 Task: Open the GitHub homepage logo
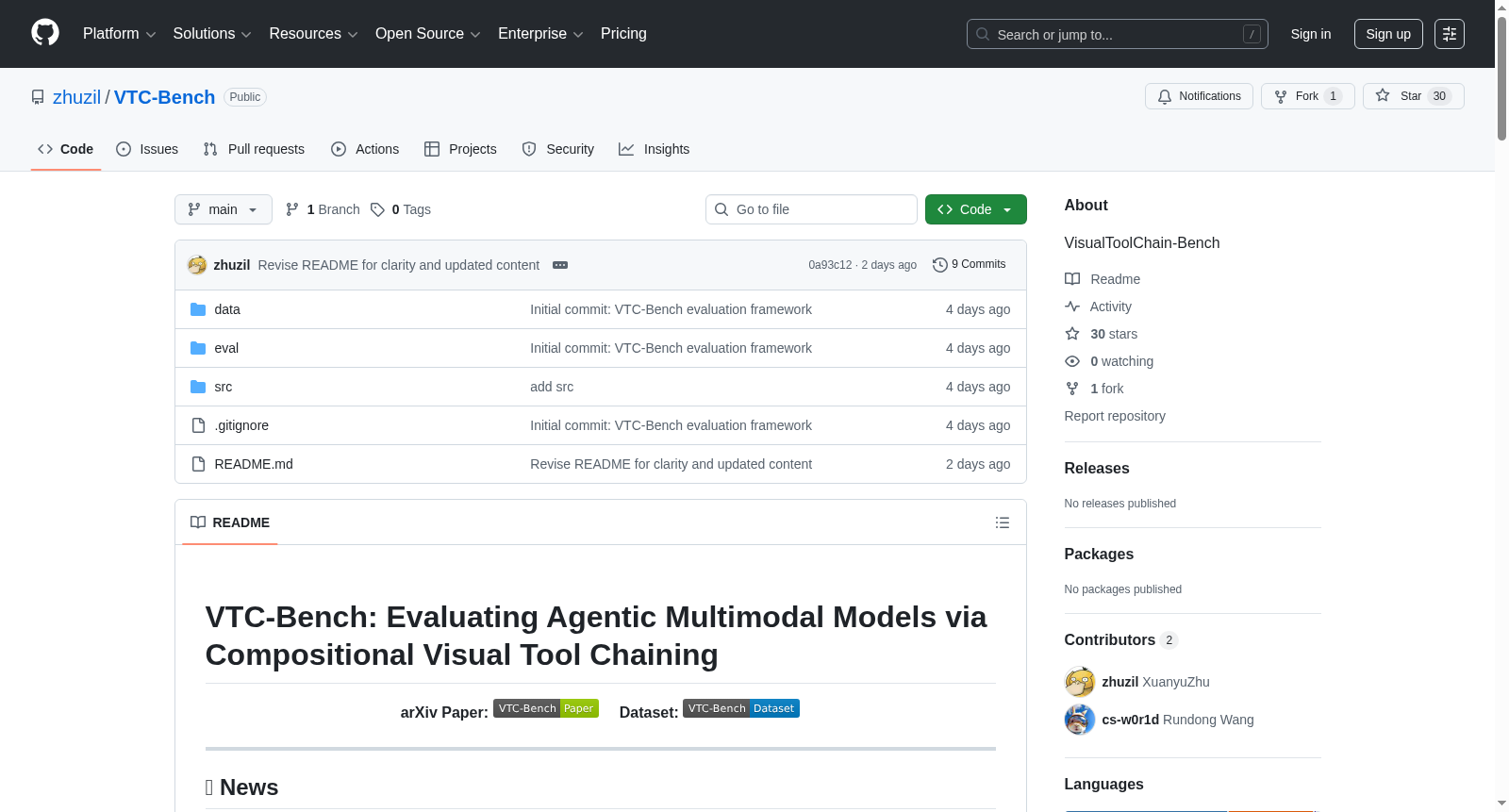point(45,33)
